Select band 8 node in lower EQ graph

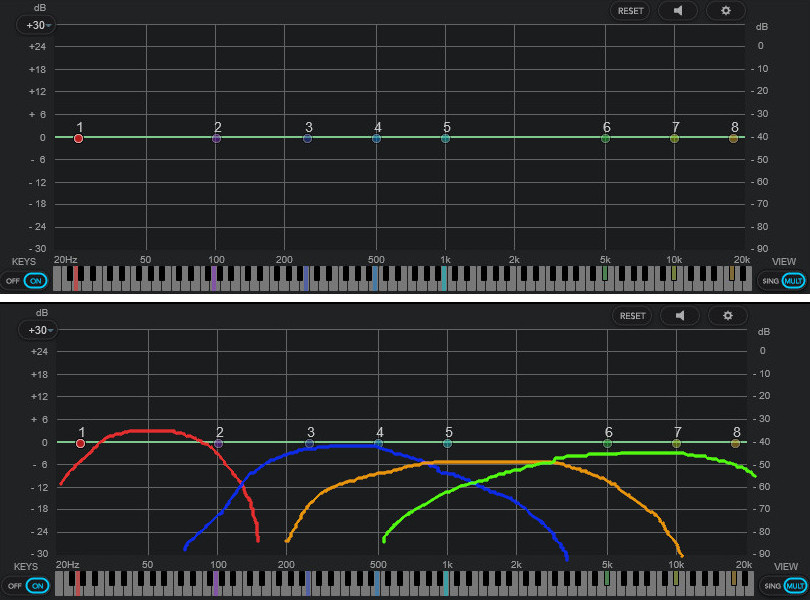tap(736, 443)
